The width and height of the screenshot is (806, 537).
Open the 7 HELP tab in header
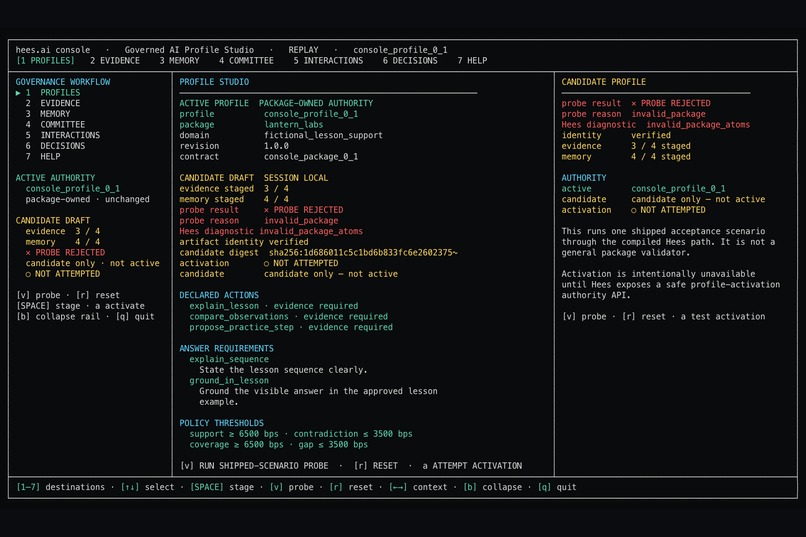[x=472, y=61]
